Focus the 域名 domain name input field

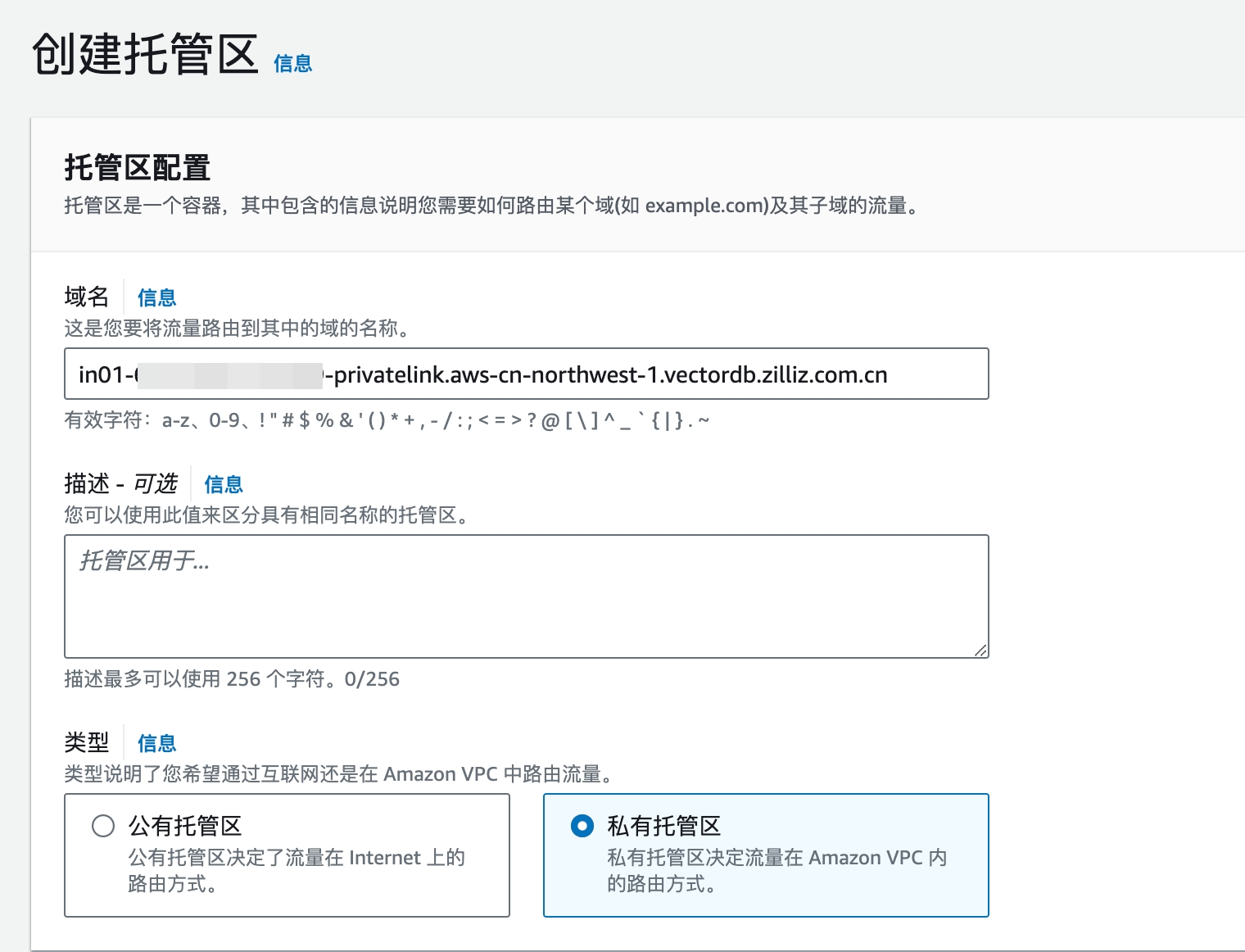(526, 374)
